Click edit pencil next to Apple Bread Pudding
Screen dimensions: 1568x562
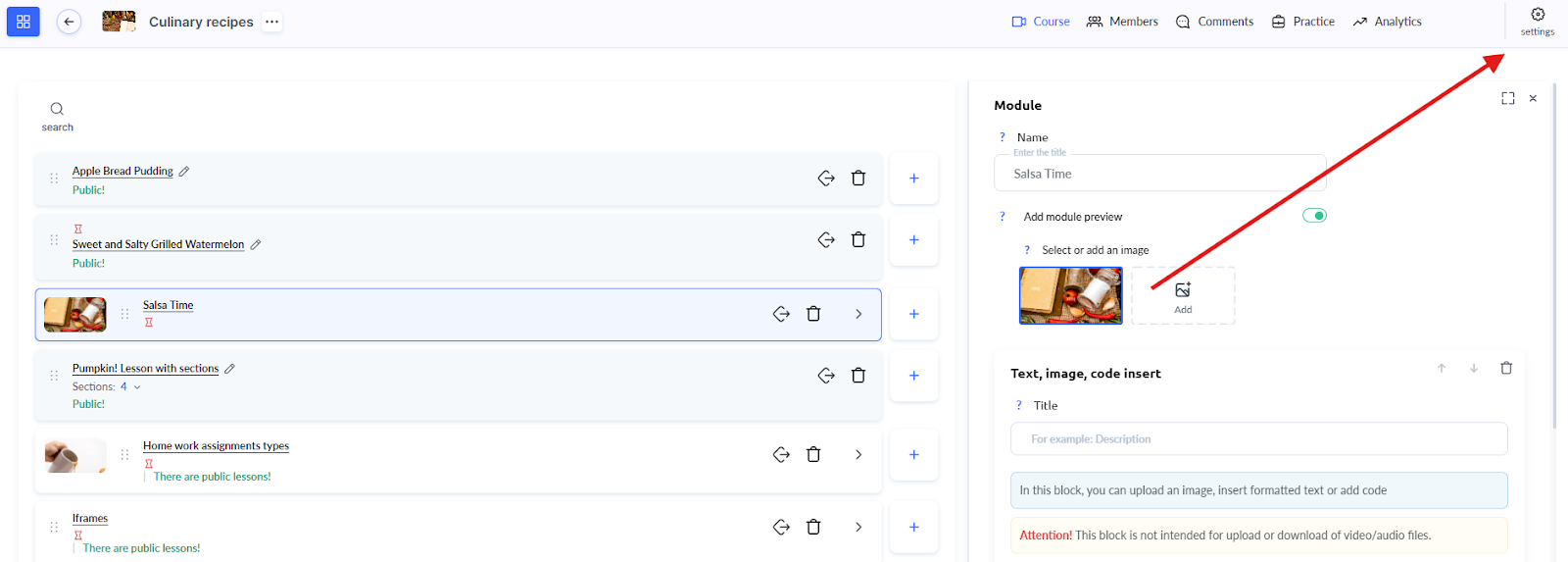pyautogui.click(x=184, y=172)
